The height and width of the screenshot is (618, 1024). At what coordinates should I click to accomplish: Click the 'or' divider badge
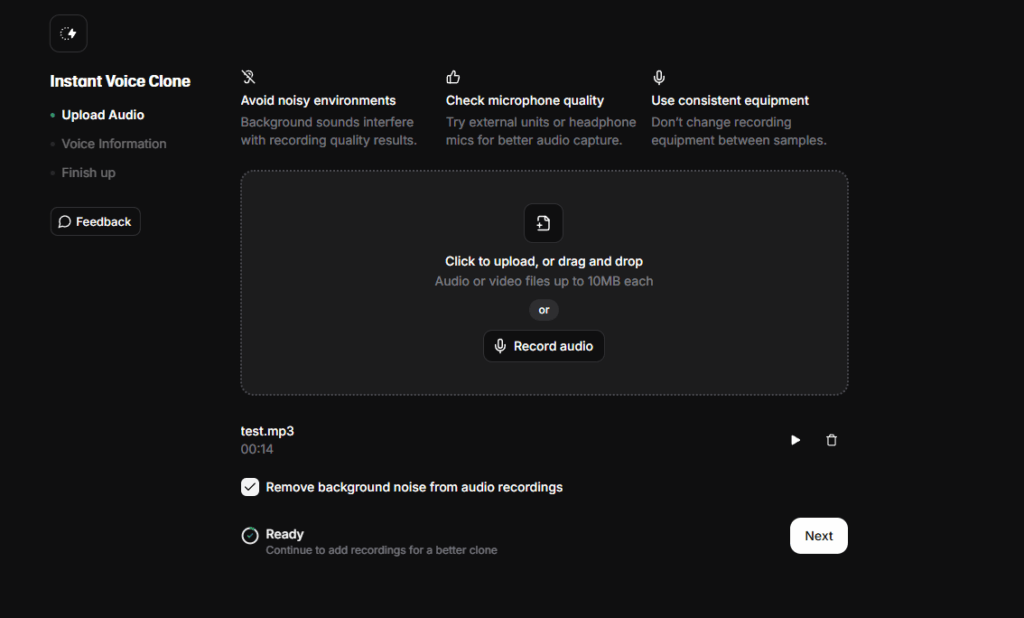pos(543,310)
